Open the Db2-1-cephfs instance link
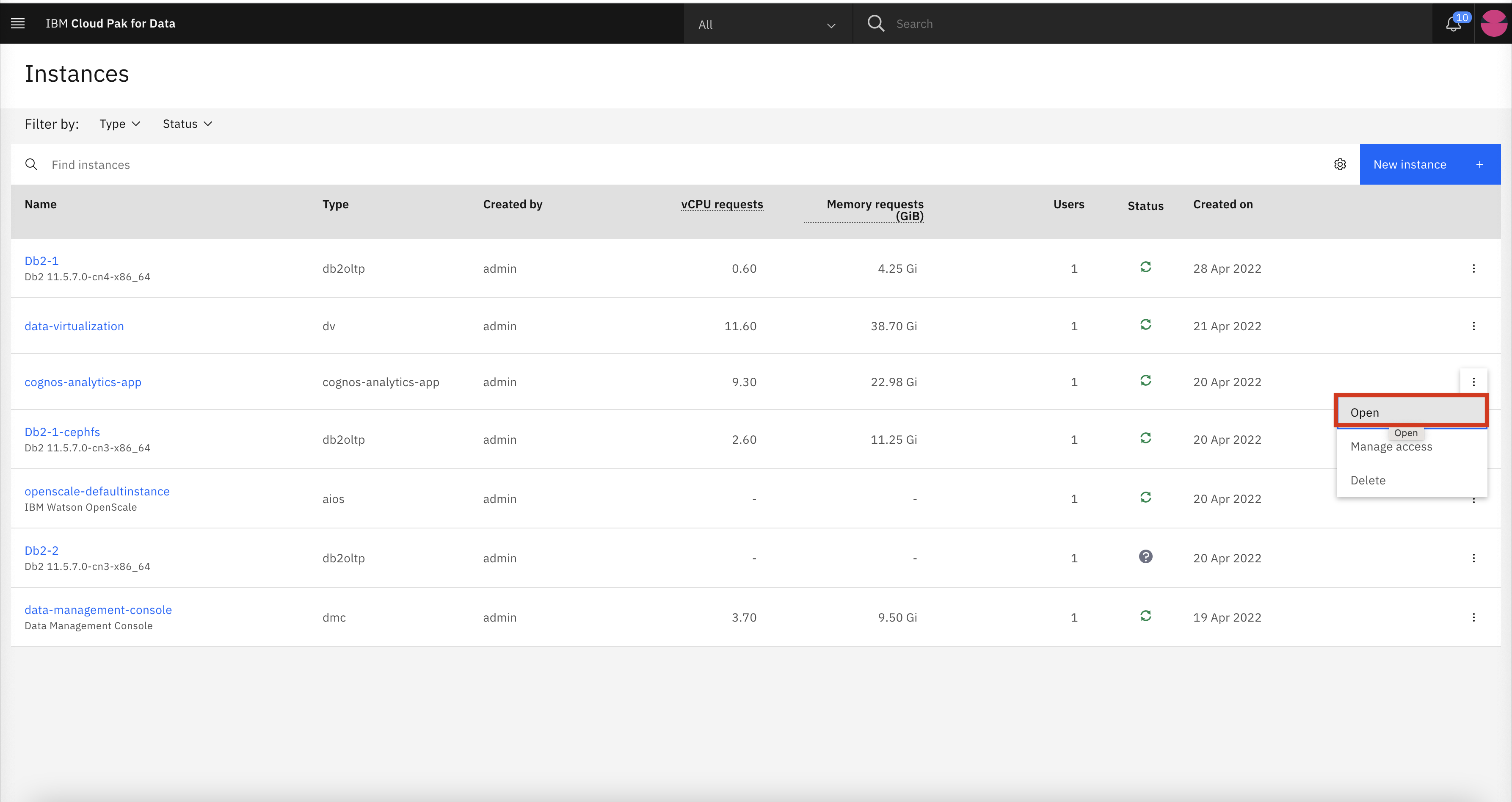This screenshot has width=1512, height=802. [62, 432]
